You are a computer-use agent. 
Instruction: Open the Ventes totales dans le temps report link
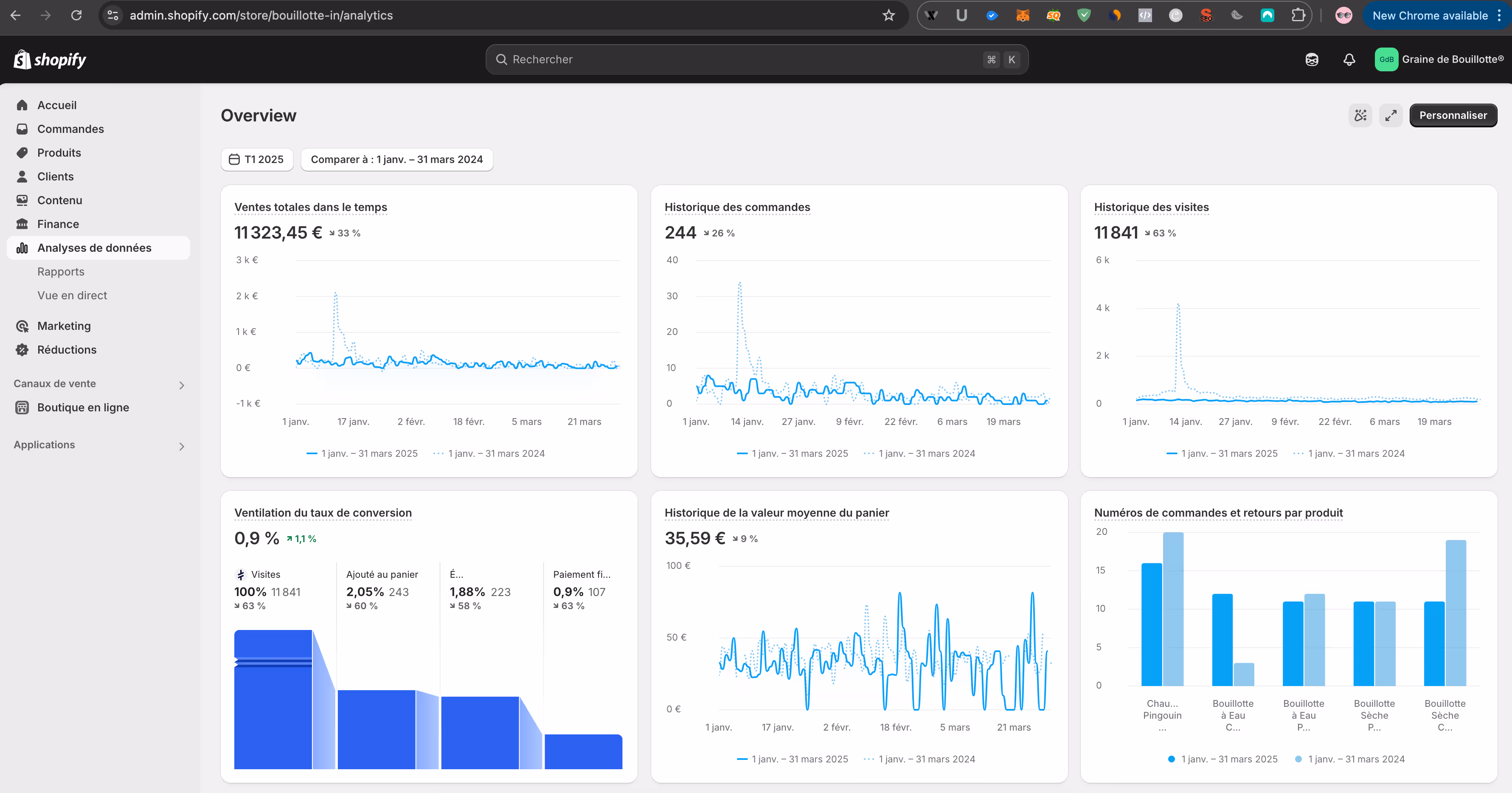pos(310,207)
